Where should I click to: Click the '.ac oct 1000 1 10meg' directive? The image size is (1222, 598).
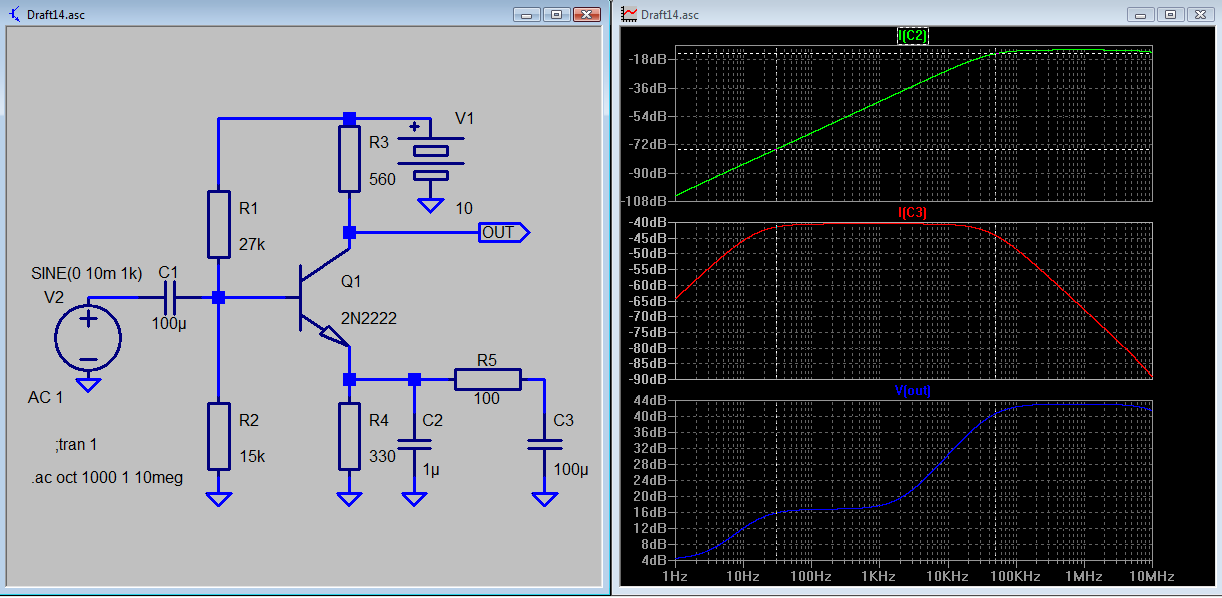106,478
